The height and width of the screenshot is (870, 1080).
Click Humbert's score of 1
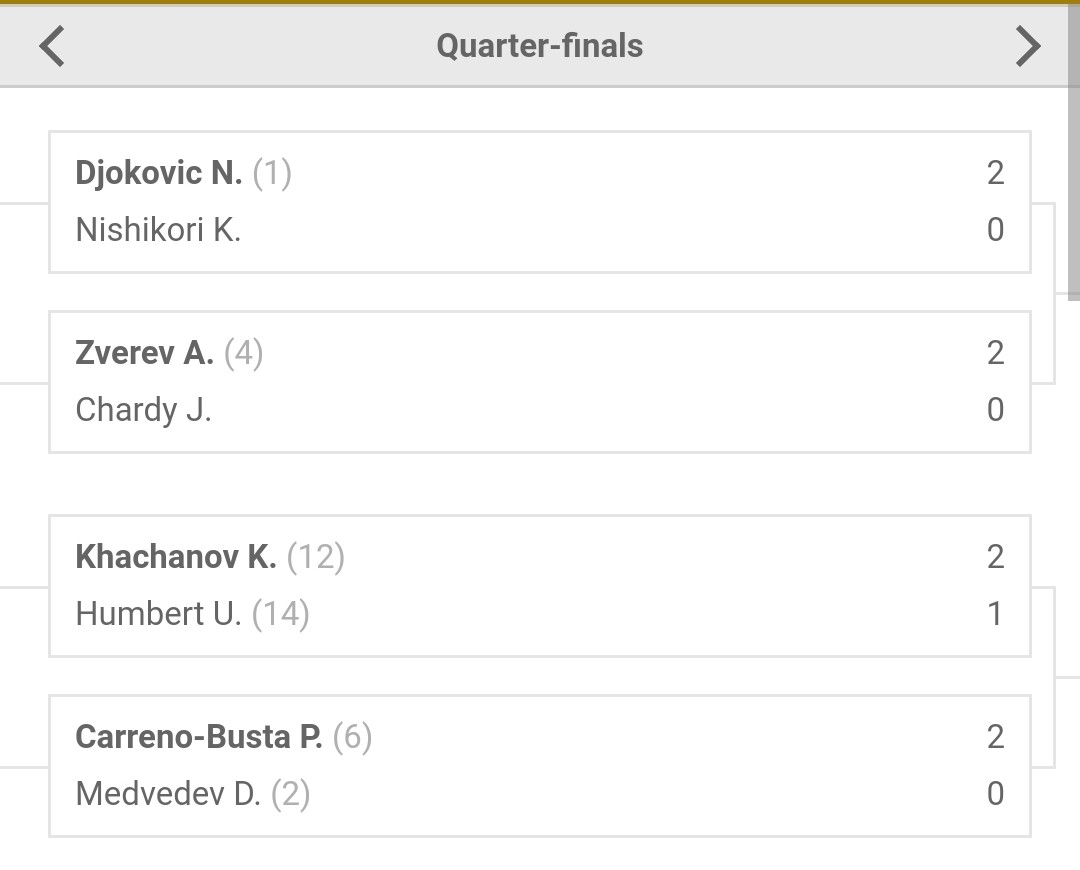coord(995,613)
